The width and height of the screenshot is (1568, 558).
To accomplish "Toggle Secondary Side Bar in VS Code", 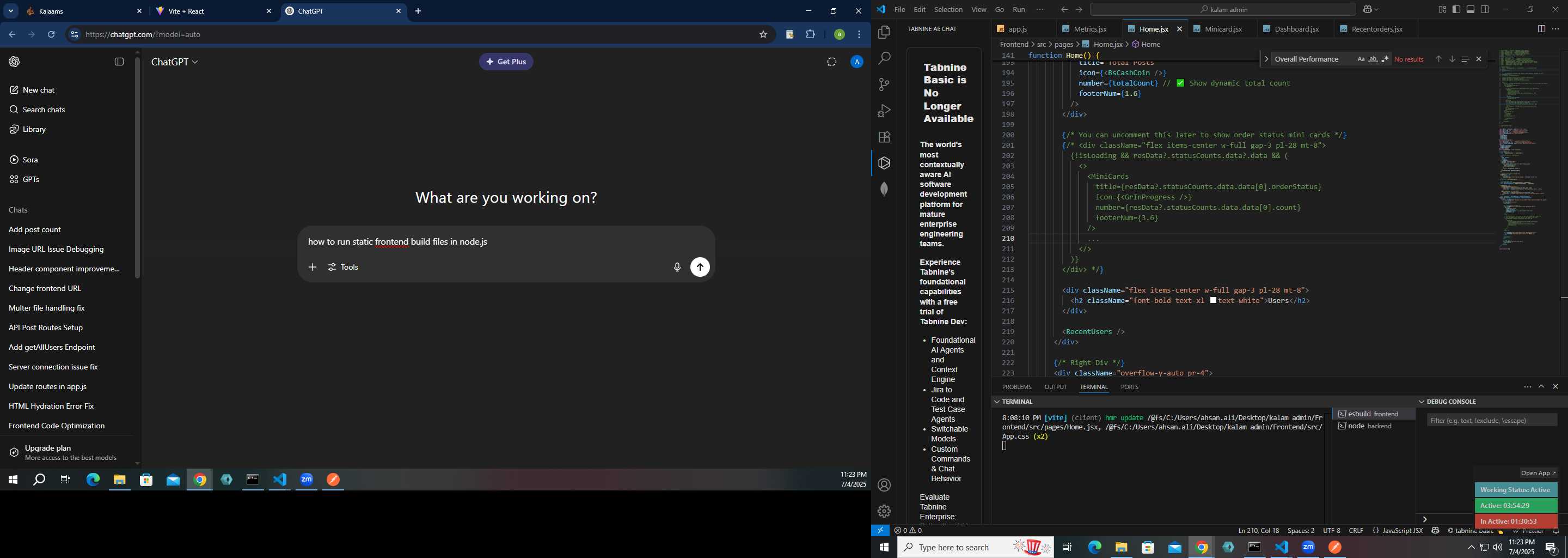I will [x=1485, y=10].
